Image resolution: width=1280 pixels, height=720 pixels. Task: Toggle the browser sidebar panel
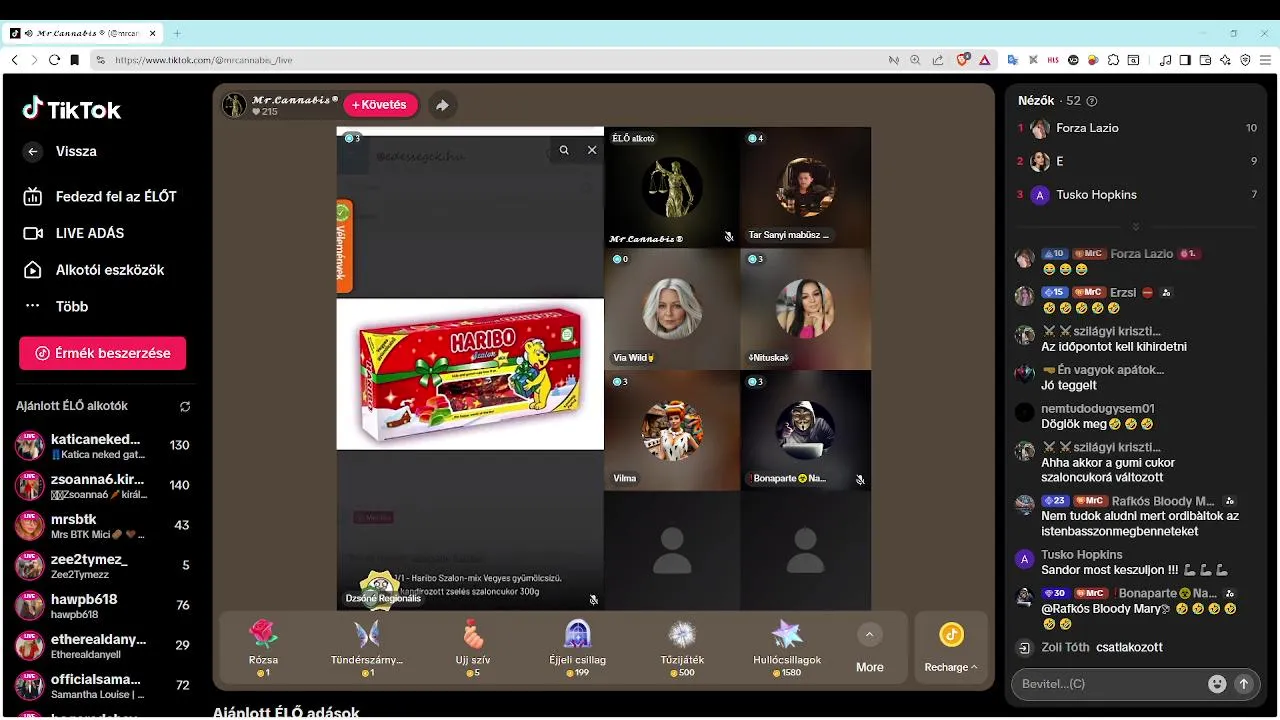[1185, 60]
